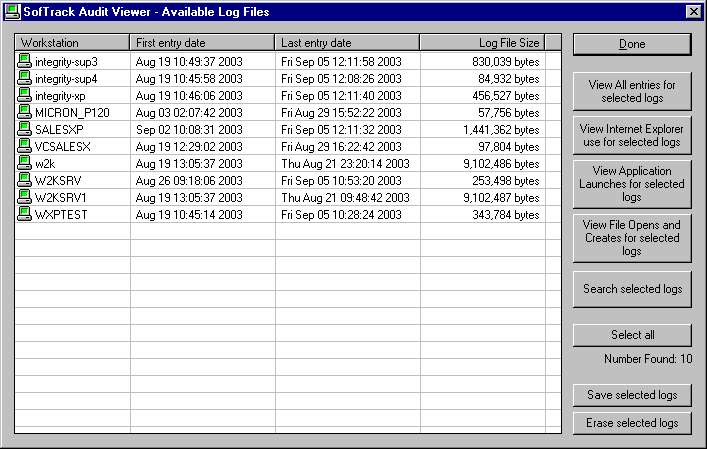Select the VCSALESX workstation name
The width and height of the screenshot is (707, 449).
[x=63, y=147]
